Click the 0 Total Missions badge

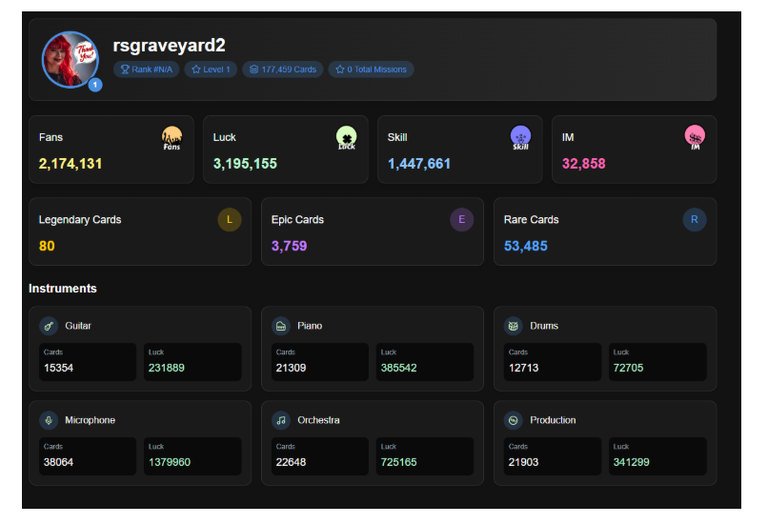[371, 70]
